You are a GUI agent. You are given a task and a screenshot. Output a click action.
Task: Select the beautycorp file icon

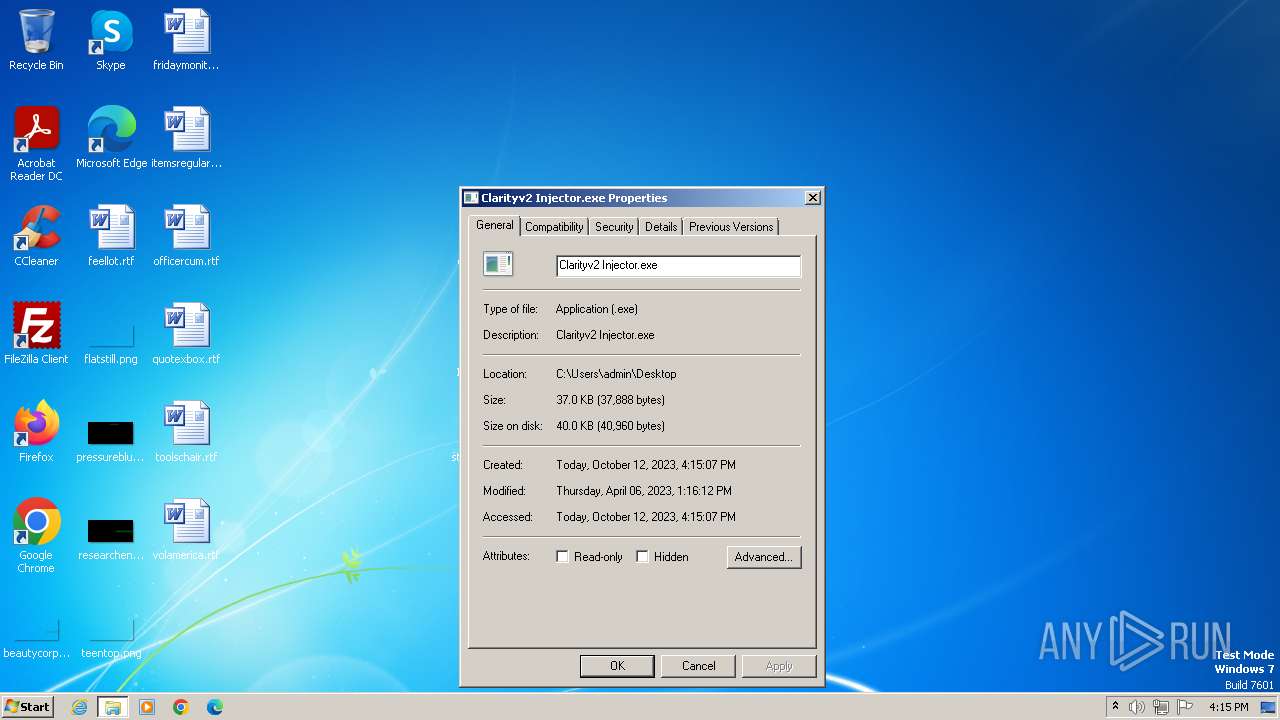[36, 640]
